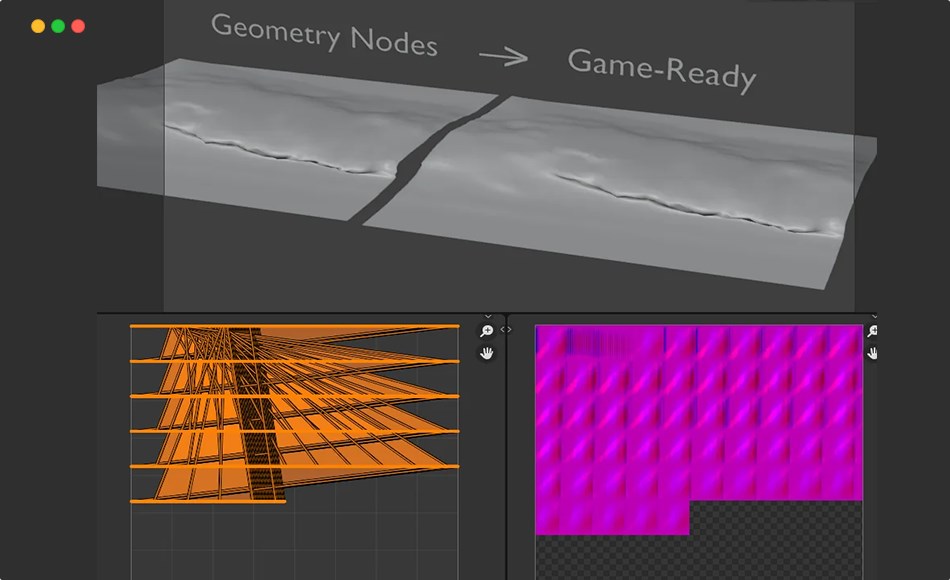
Task: Choose the hand tool in the texture preview panel
Action: pos(872,352)
